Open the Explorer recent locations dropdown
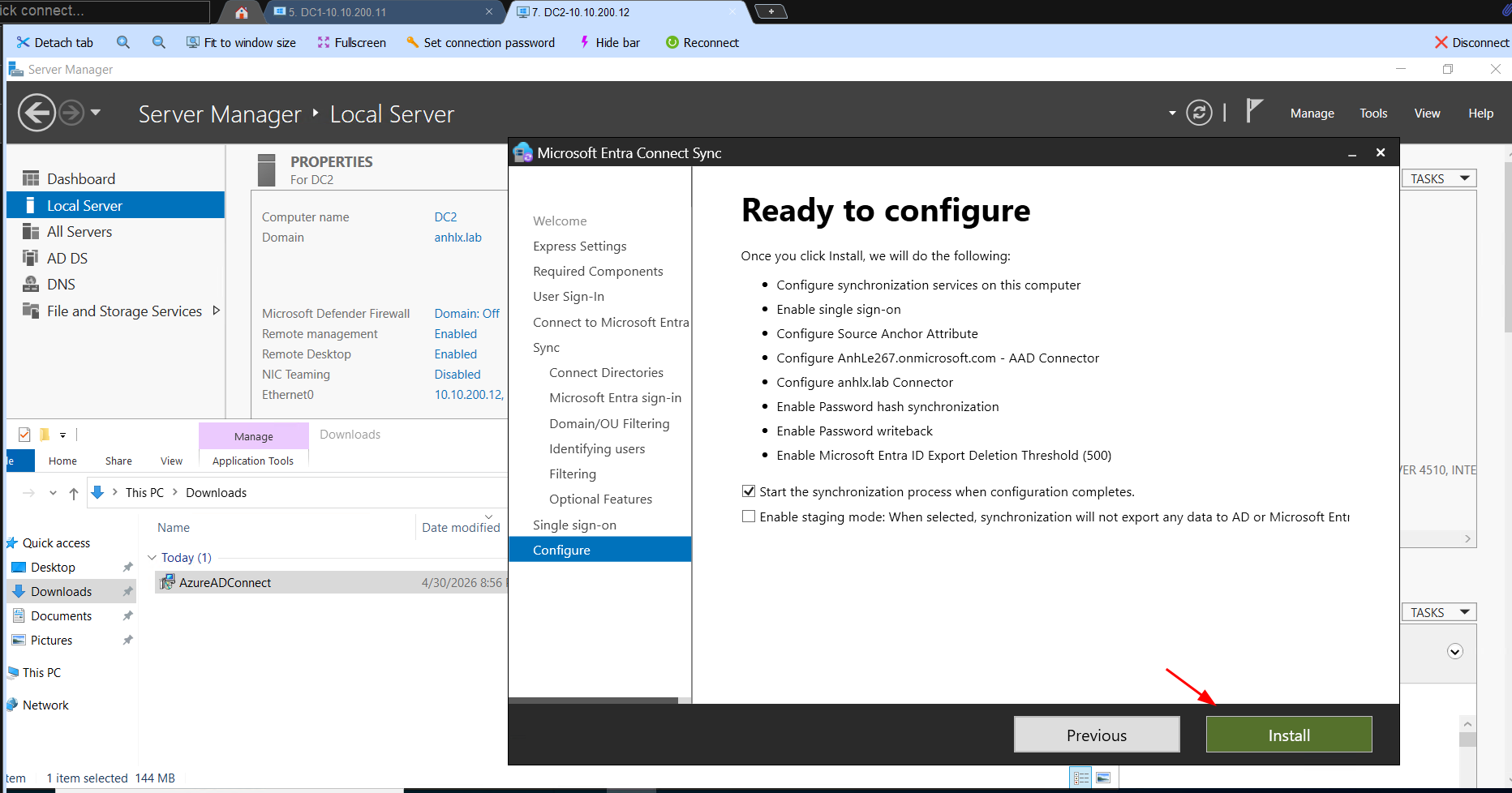 coord(53,493)
